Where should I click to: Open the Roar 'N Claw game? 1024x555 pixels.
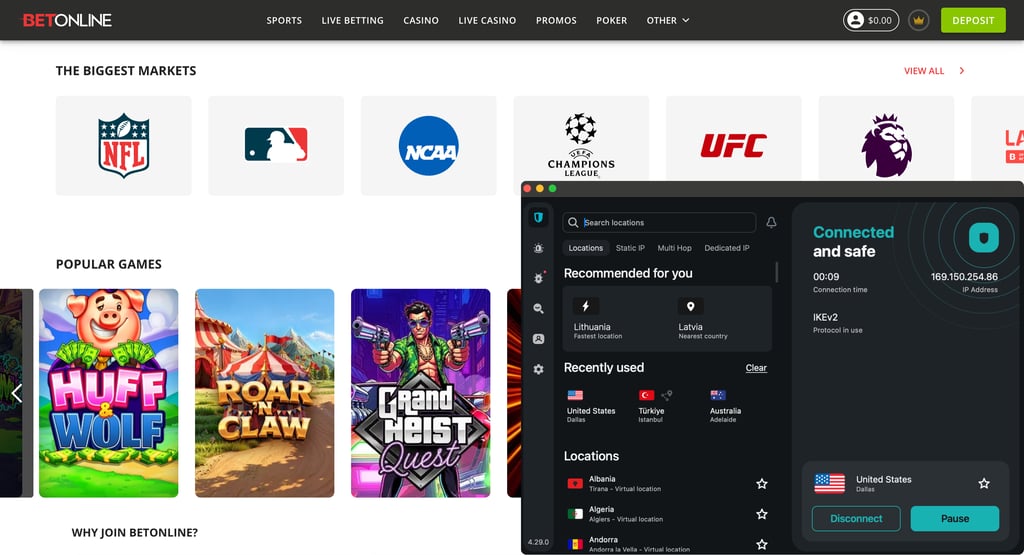264,393
